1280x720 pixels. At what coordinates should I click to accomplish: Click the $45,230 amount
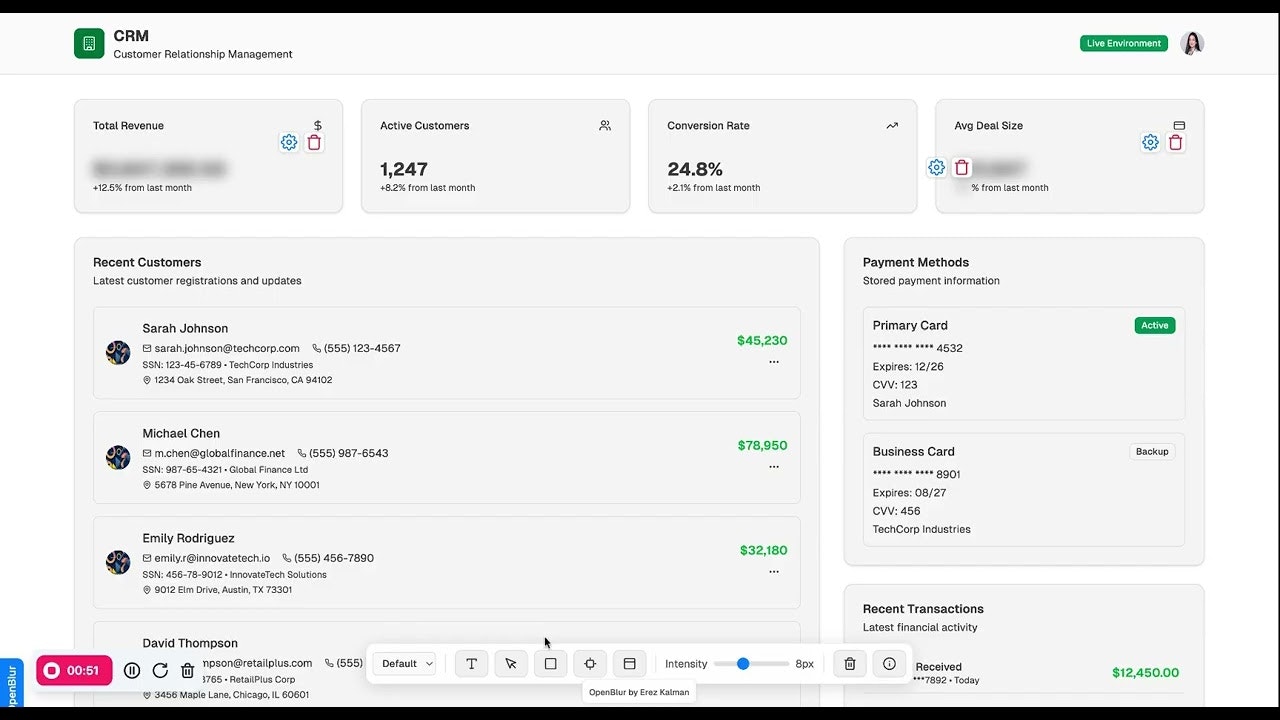(762, 341)
